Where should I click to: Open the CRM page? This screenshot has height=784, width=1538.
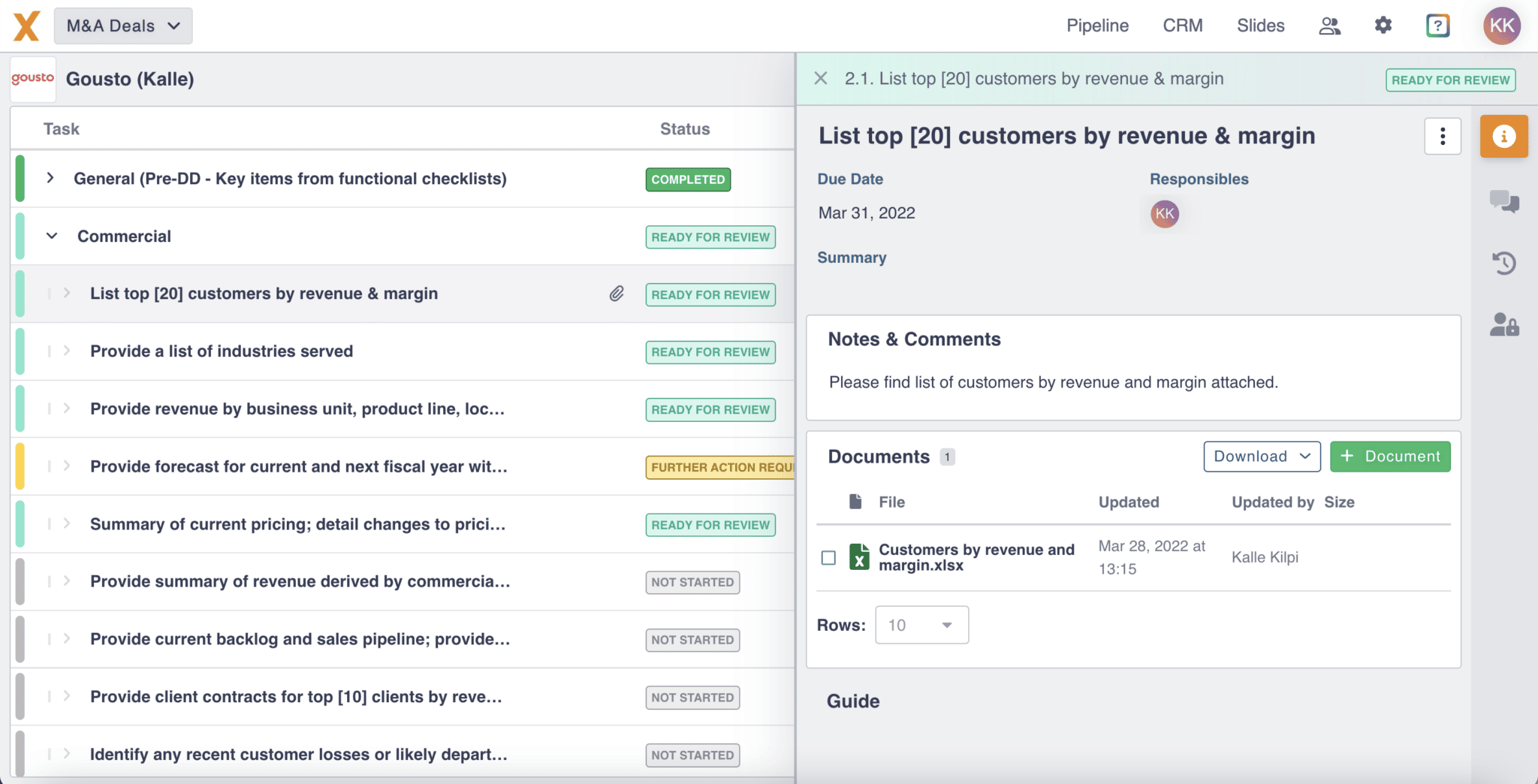pyautogui.click(x=1182, y=26)
